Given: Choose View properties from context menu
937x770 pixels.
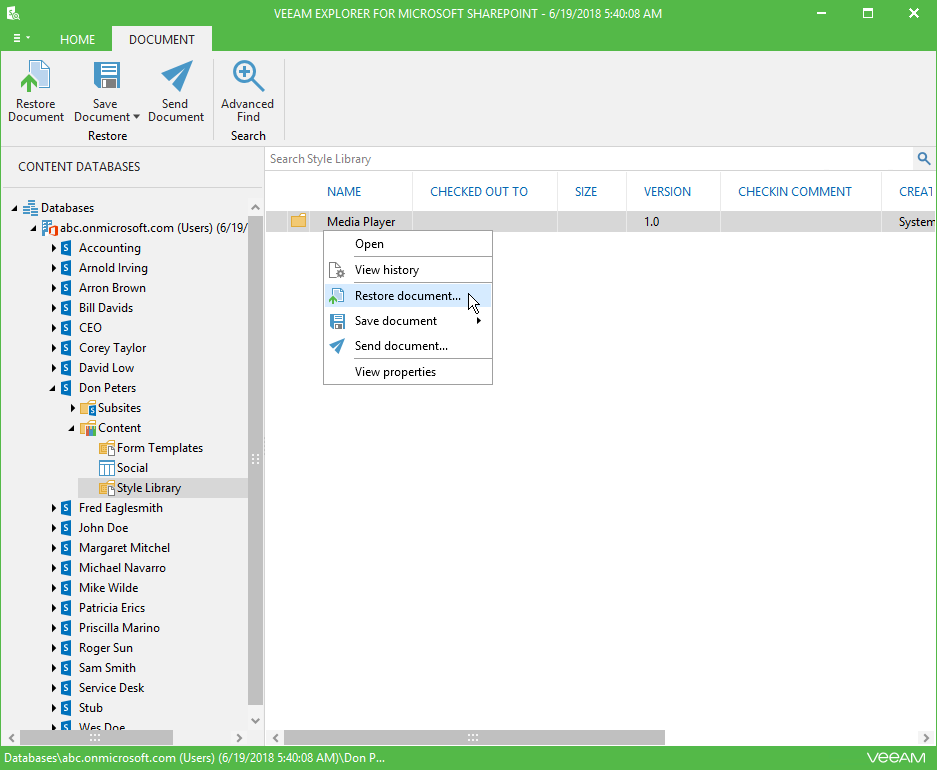Looking at the screenshot, I should (x=408, y=372).
